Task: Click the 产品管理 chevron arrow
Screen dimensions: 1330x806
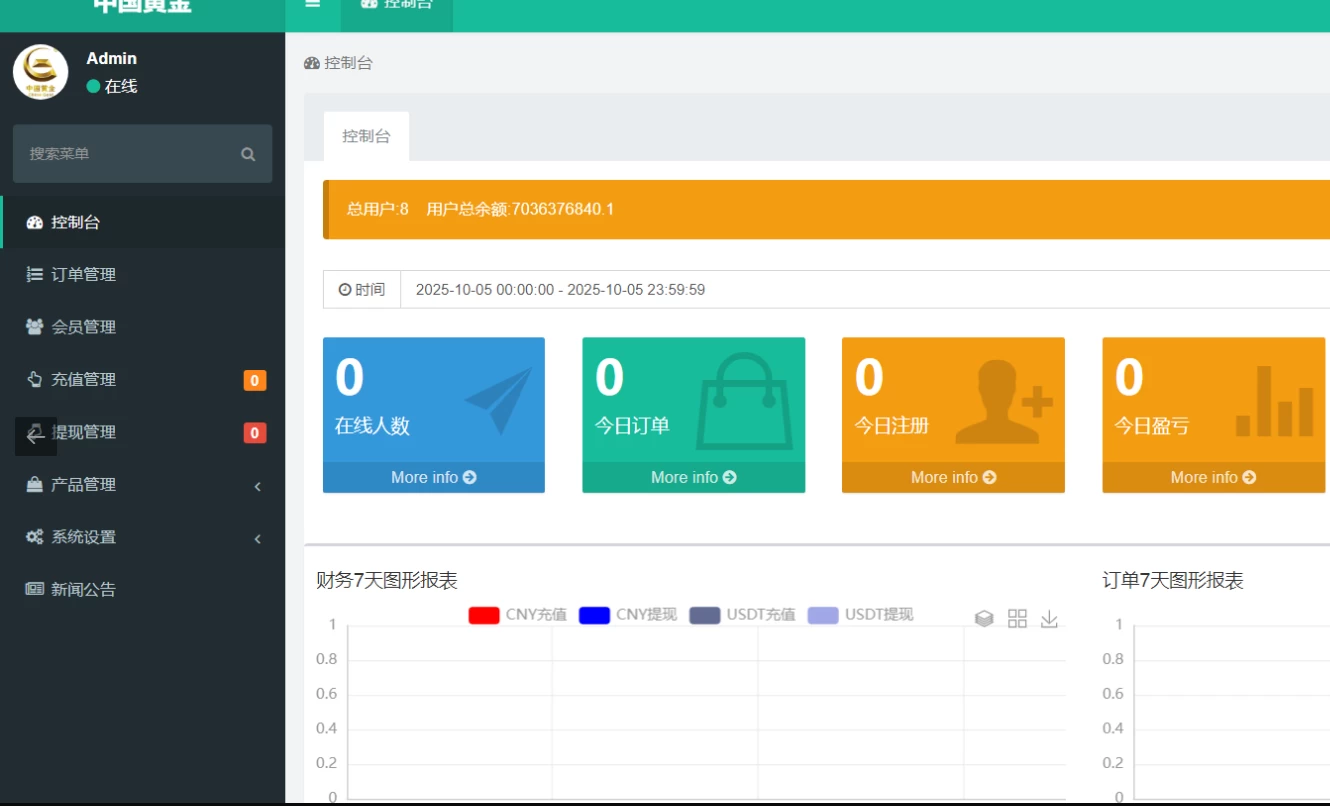Action: [258, 486]
